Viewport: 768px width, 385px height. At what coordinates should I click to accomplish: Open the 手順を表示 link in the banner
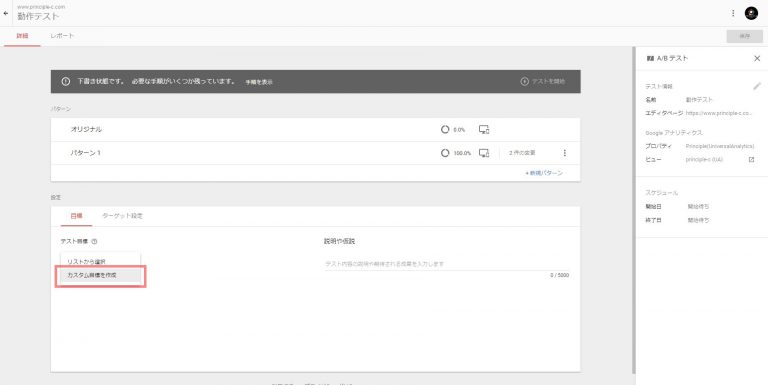click(x=259, y=82)
